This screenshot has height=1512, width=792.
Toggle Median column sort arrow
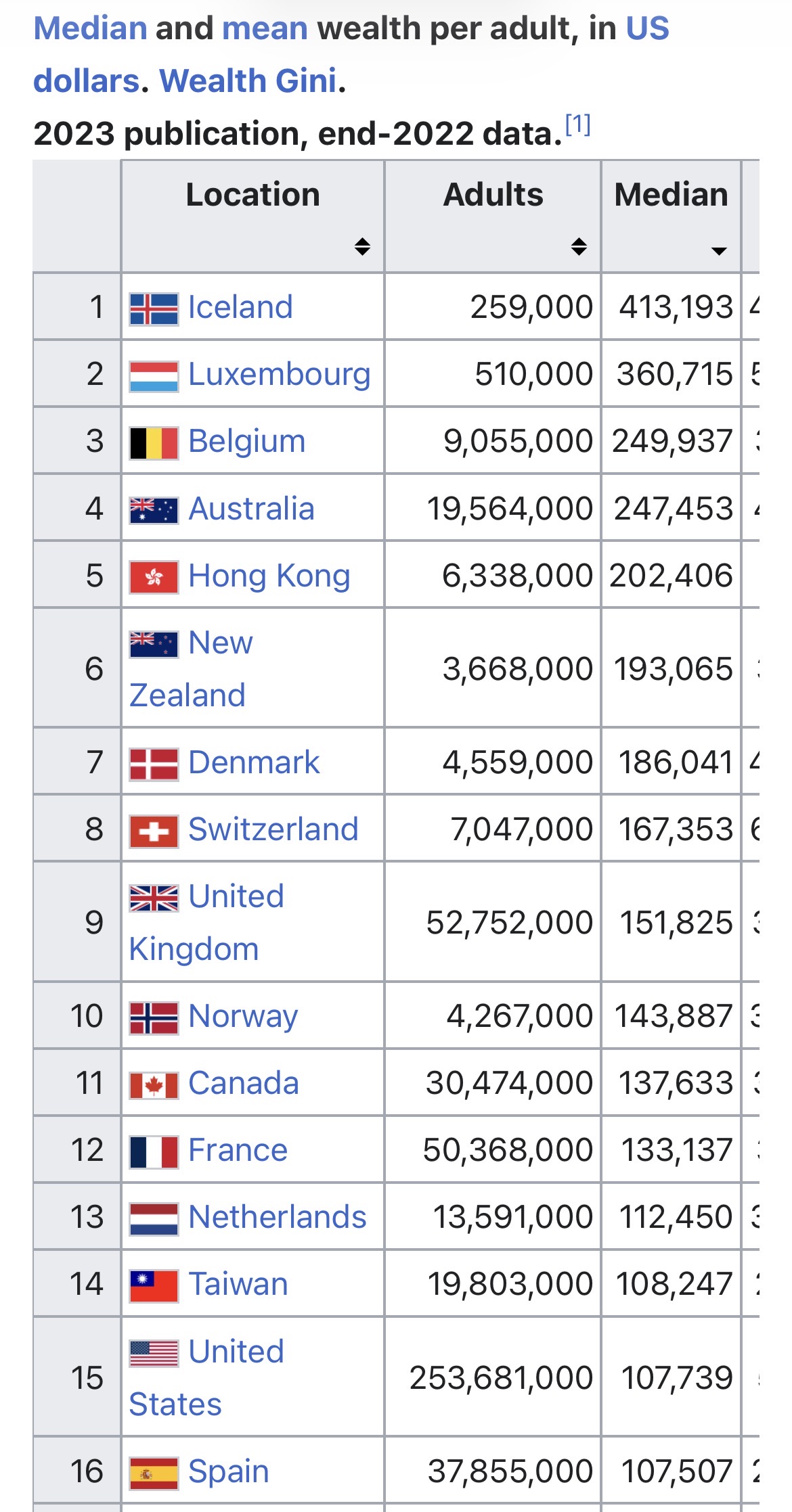coord(719,251)
